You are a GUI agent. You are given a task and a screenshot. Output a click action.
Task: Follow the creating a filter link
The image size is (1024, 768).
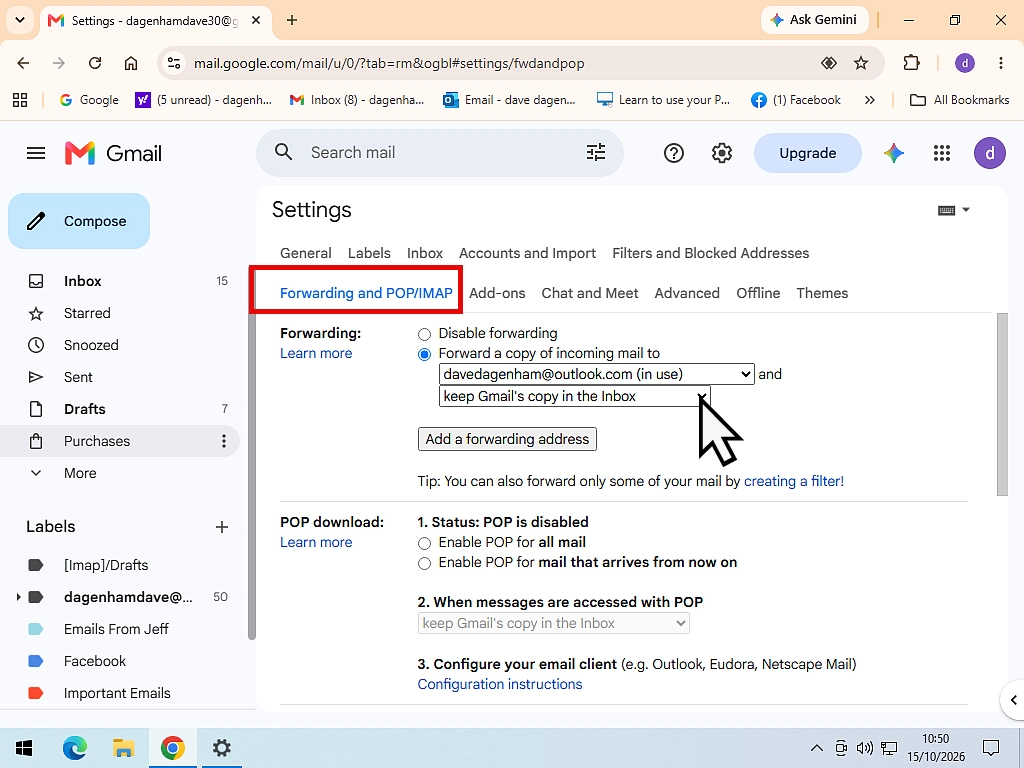click(x=793, y=481)
